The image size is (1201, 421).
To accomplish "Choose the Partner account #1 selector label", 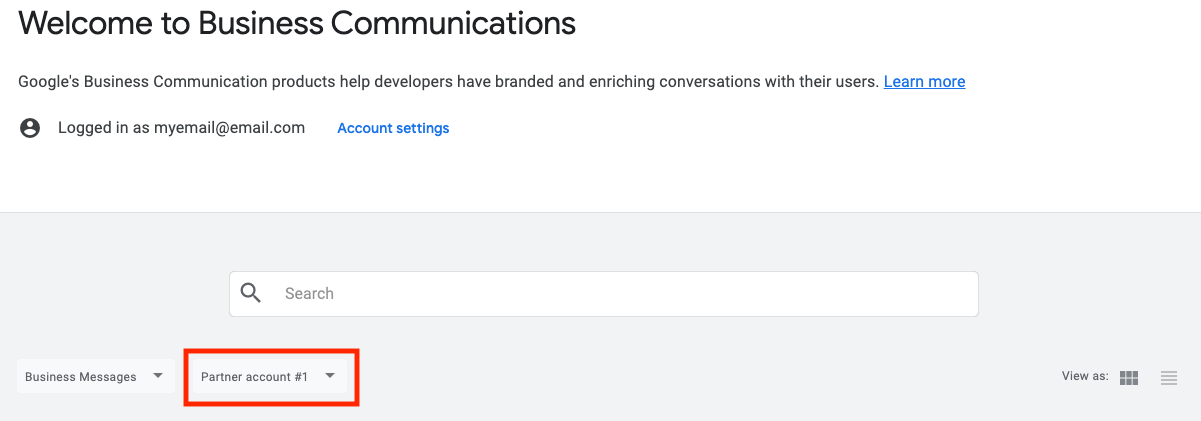I will [254, 377].
